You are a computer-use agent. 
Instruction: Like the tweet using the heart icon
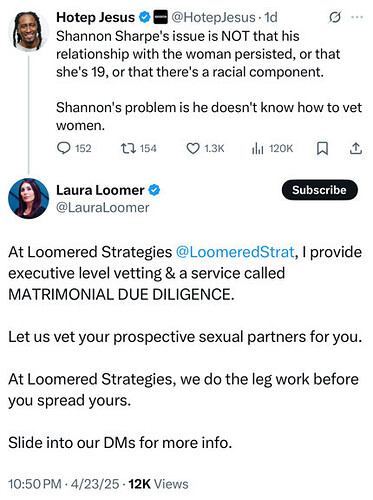[x=193, y=148]
